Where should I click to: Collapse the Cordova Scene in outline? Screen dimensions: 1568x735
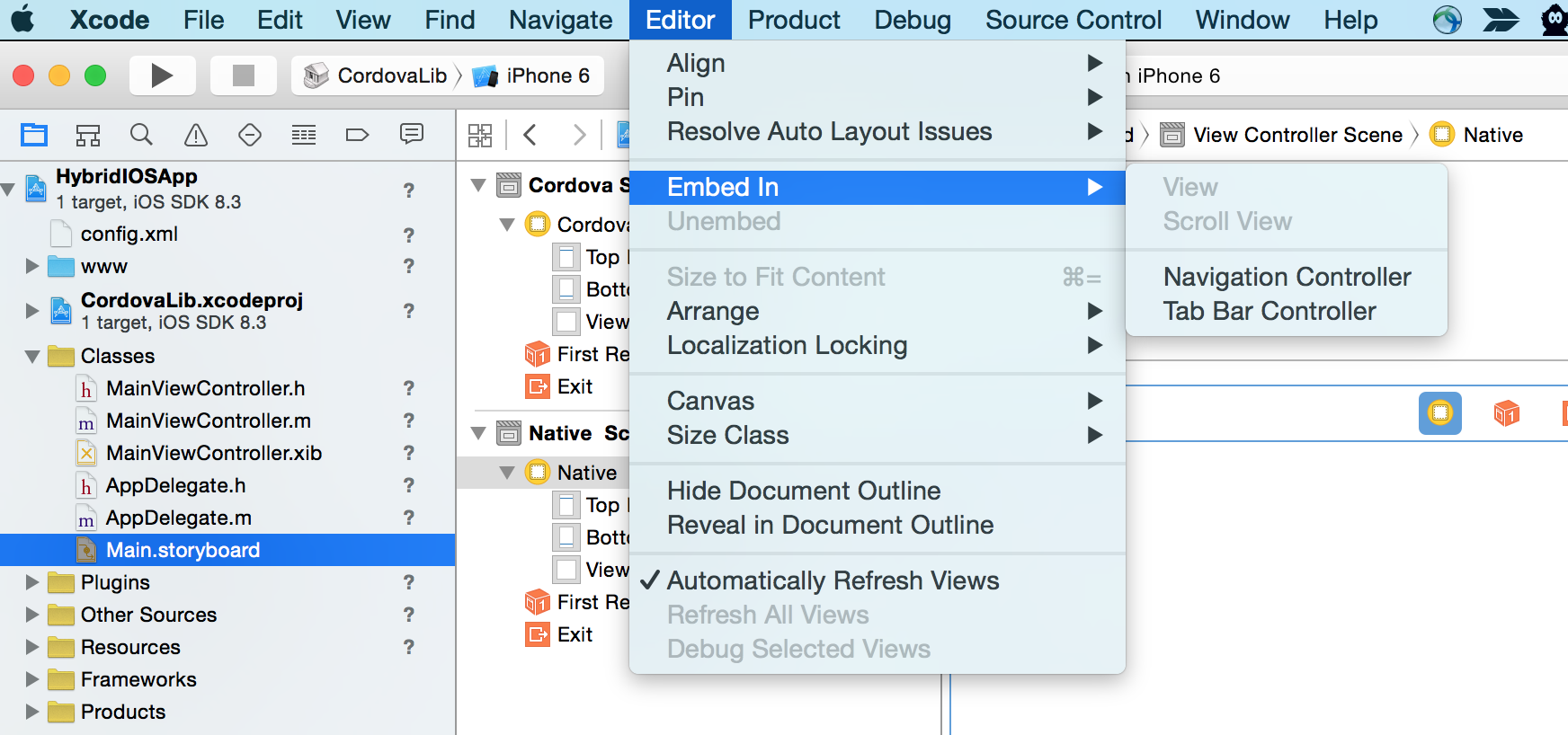point(479,186)
